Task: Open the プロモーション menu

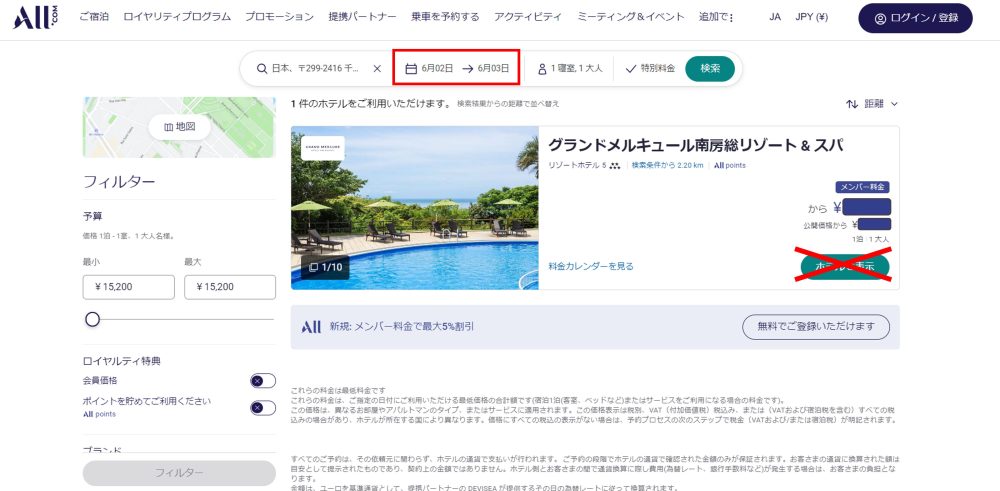Action: pos(279,17)
